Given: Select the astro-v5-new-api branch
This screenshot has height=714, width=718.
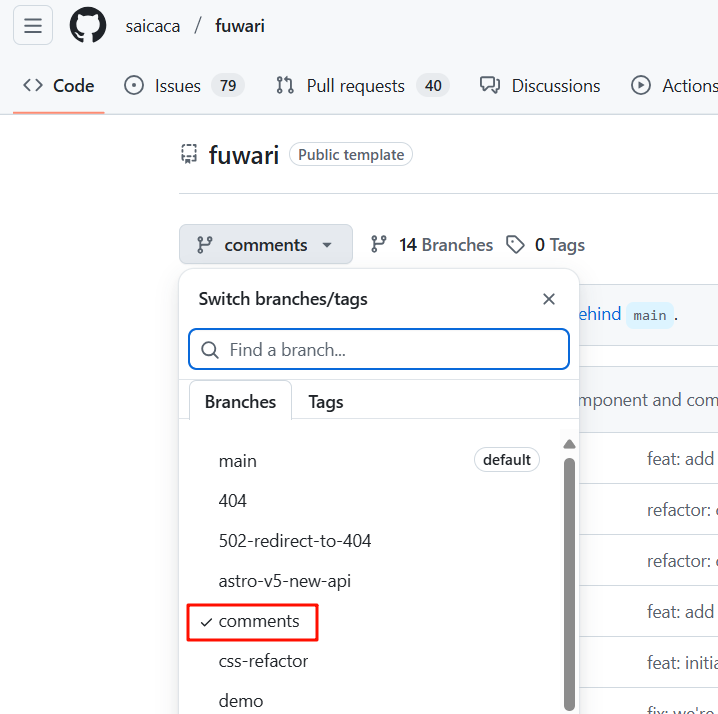Looking at the screenshot, I should 284,581.
